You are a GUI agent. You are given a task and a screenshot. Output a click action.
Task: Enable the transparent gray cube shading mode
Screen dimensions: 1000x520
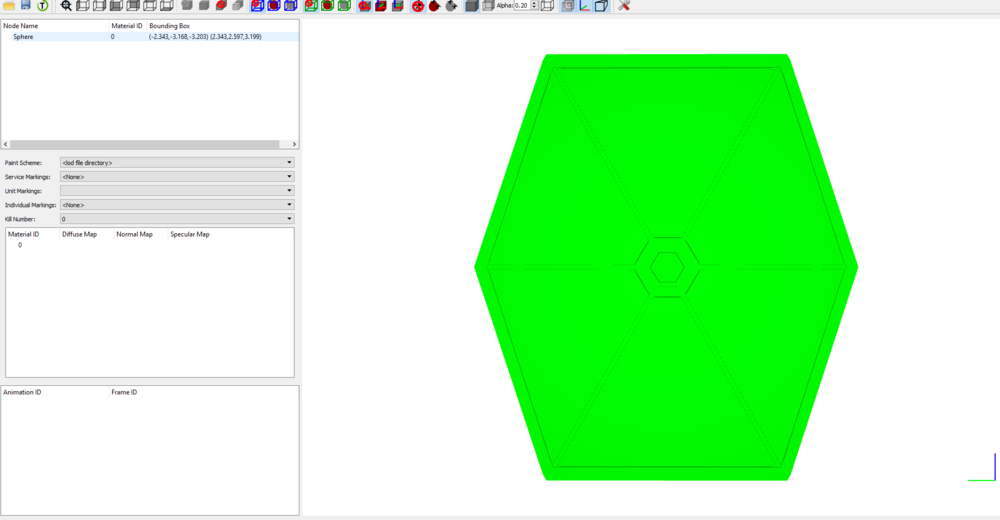[488, 6]
